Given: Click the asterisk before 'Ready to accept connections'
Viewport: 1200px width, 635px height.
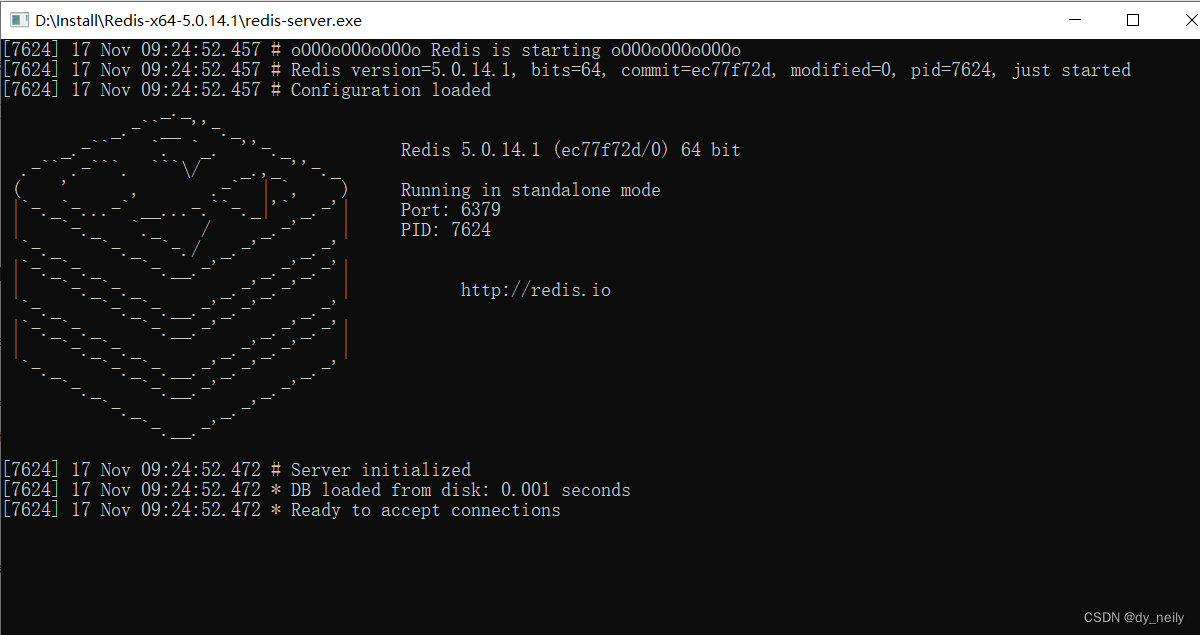Looking at the screenshot, I should [x=276, y=510].
